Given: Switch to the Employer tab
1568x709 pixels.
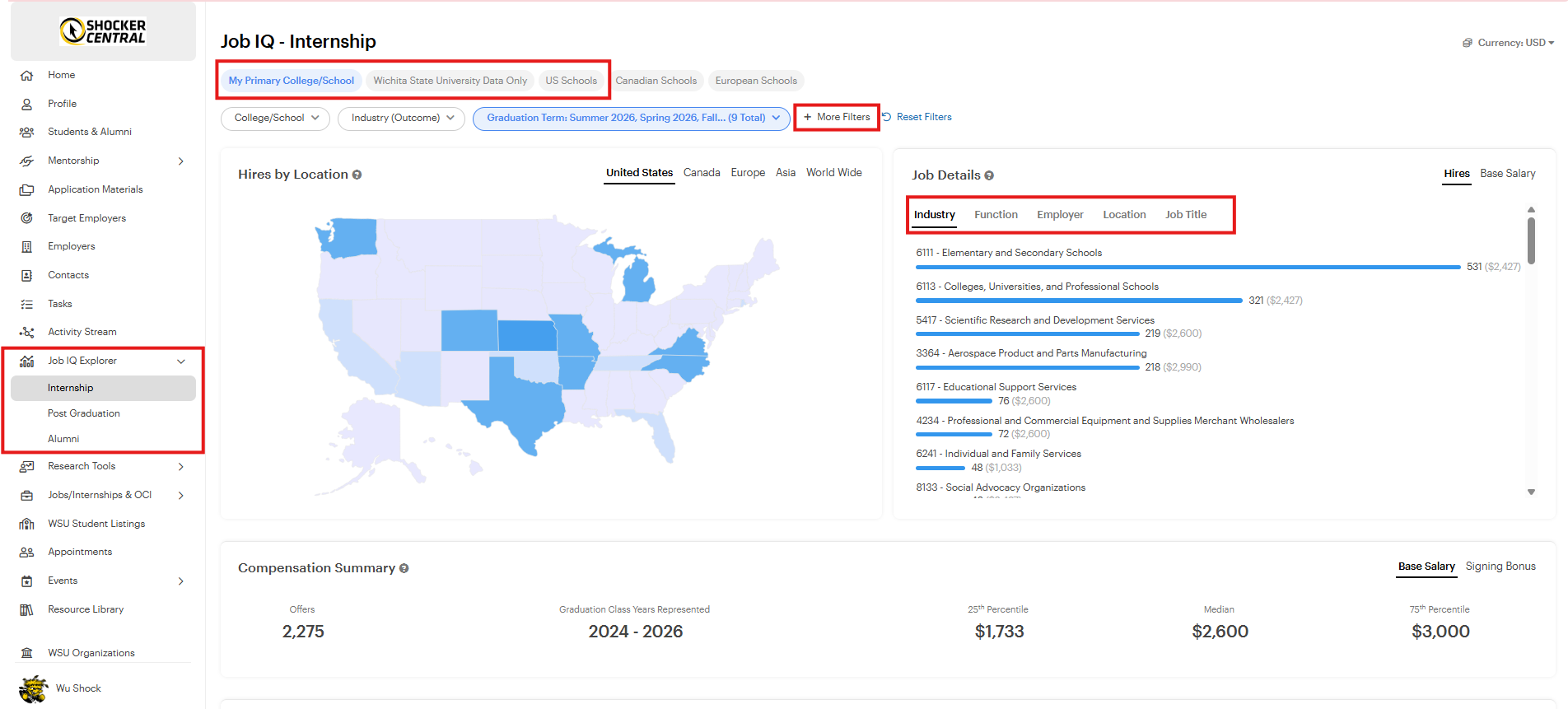Looking at the screenshot, I should 1060,215.
